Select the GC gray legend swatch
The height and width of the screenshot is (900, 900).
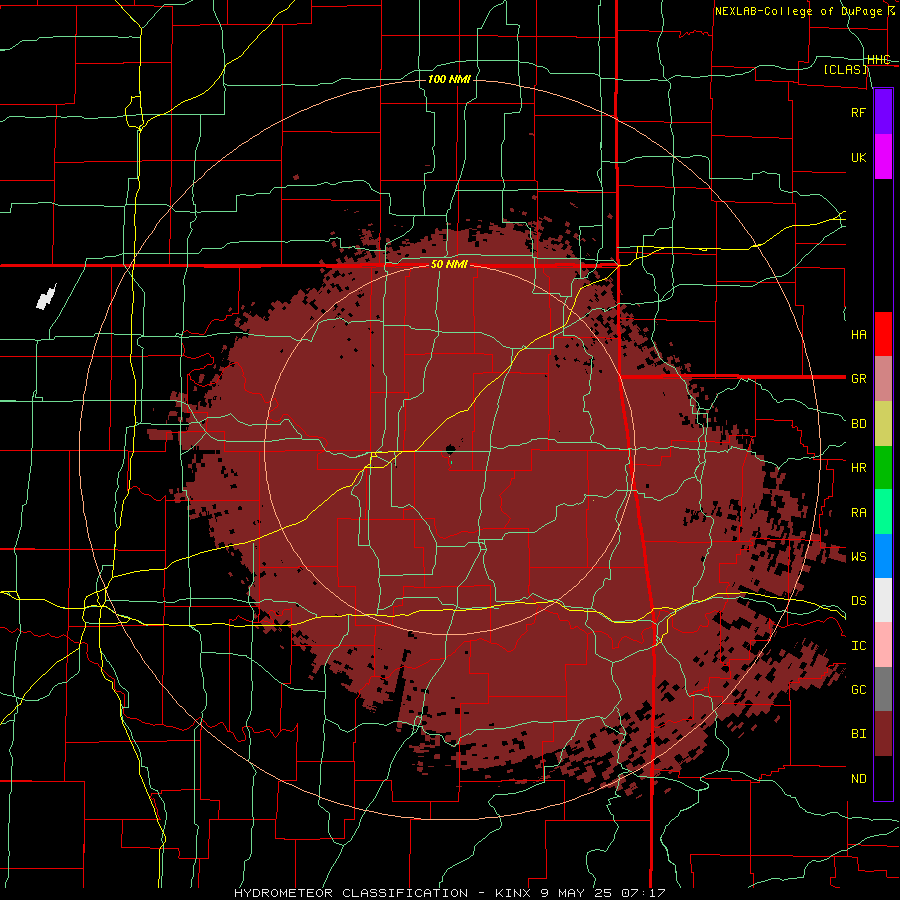[883, 689]
